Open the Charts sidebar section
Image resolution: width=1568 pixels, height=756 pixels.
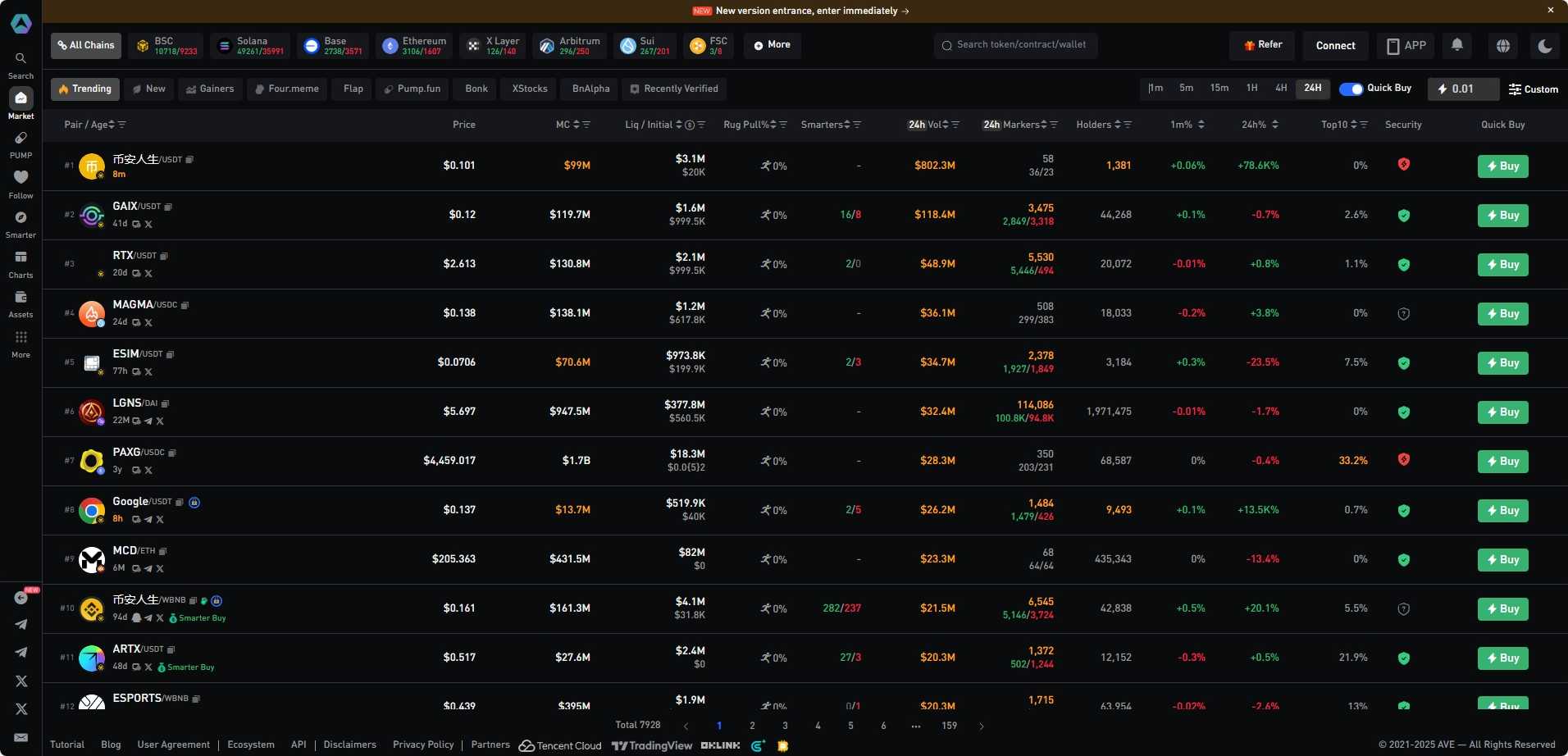[21, 257]
